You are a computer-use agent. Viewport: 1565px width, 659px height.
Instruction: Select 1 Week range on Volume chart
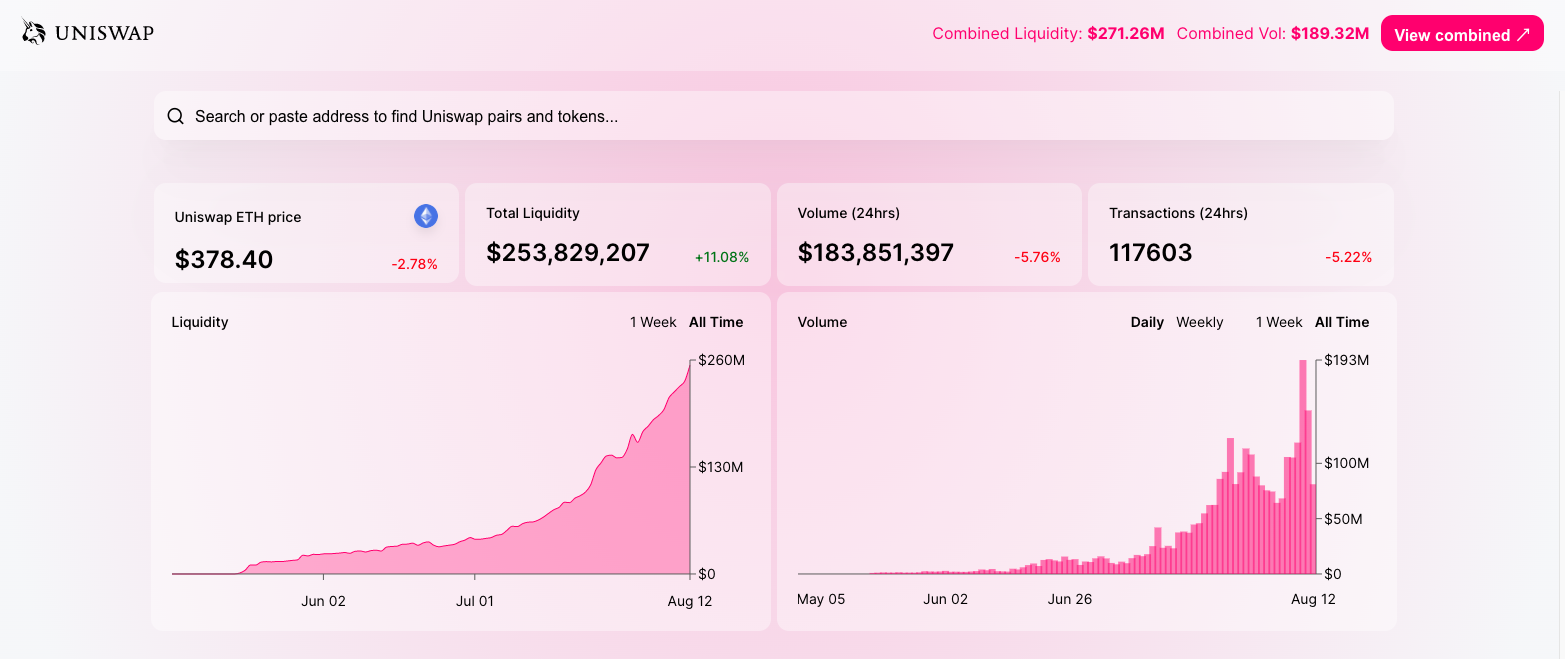[1279, 322]
